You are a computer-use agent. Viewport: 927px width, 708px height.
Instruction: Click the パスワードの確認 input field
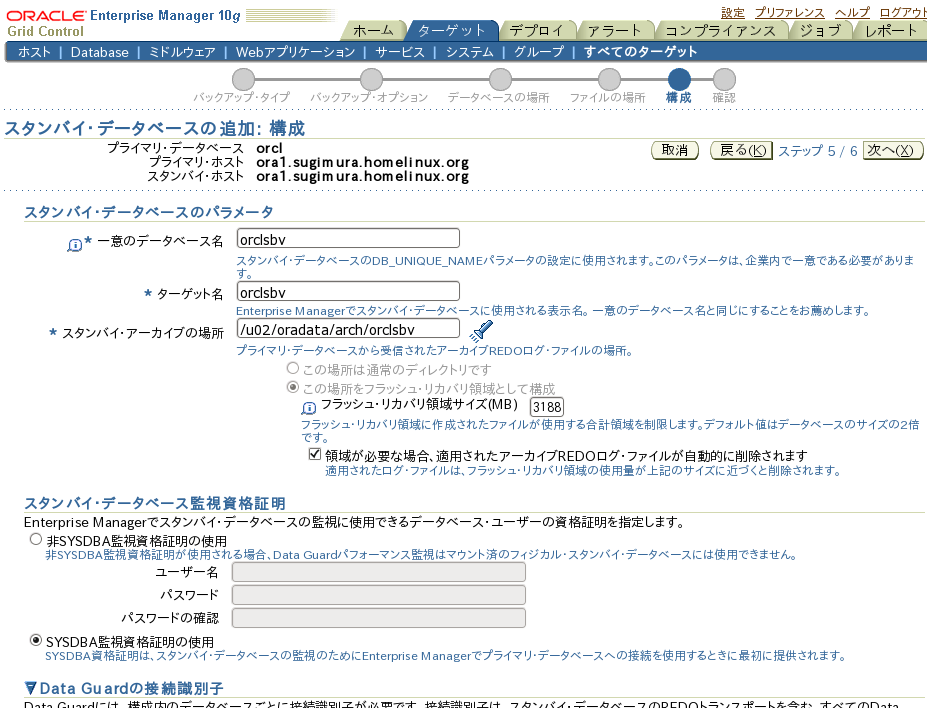point(379,618)
